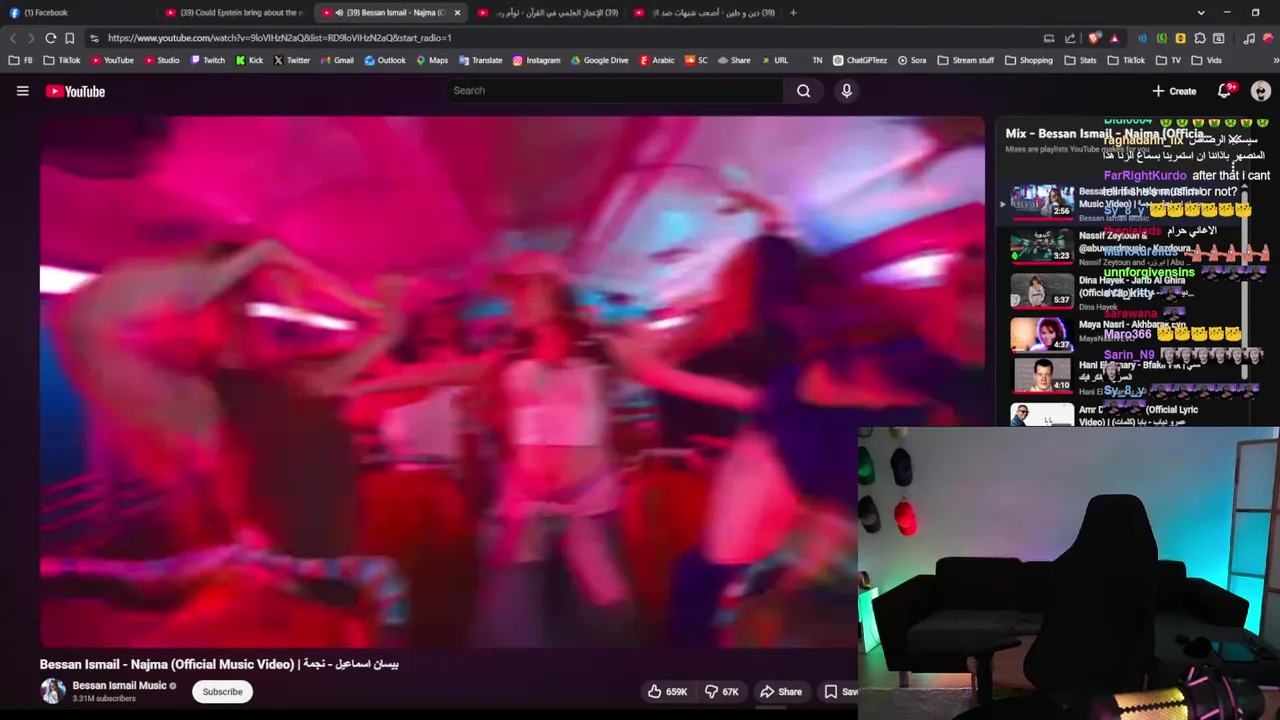The width and height of the screenshot is (1280, 720).
Task: Play Nassif Zeytoun 3:23 playlist thumbnail
Action: pos(1042,246)
